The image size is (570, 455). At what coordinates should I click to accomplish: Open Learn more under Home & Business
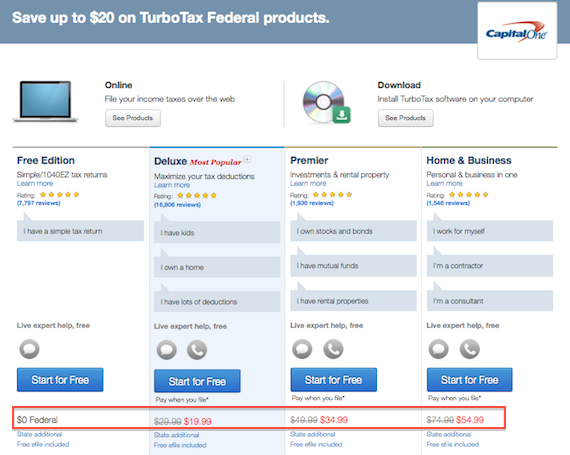445,184
